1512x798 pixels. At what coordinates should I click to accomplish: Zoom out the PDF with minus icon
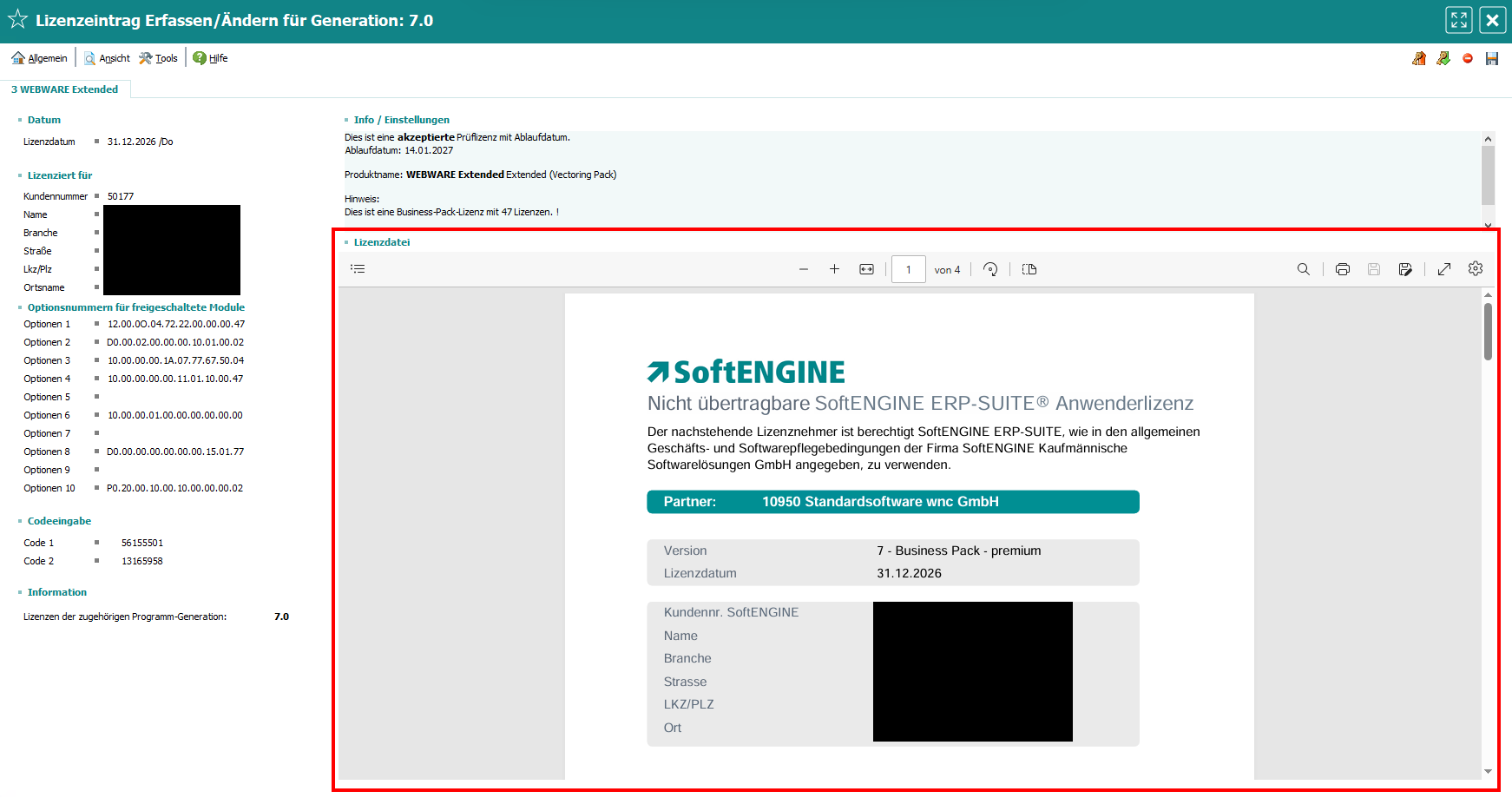point(804,269)
